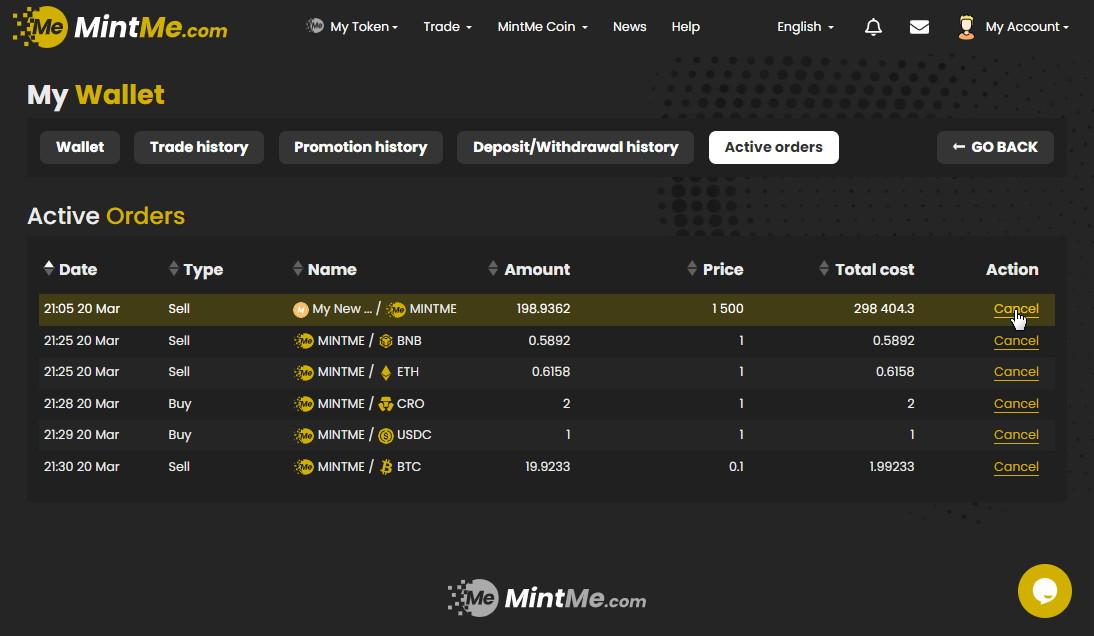Click the CRO coin icon in the orders table
Screen dimensions: 1094x636
click(386, 404)
